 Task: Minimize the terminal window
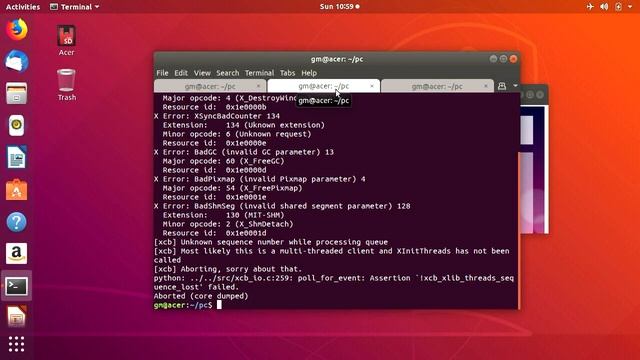coord(493,59)
